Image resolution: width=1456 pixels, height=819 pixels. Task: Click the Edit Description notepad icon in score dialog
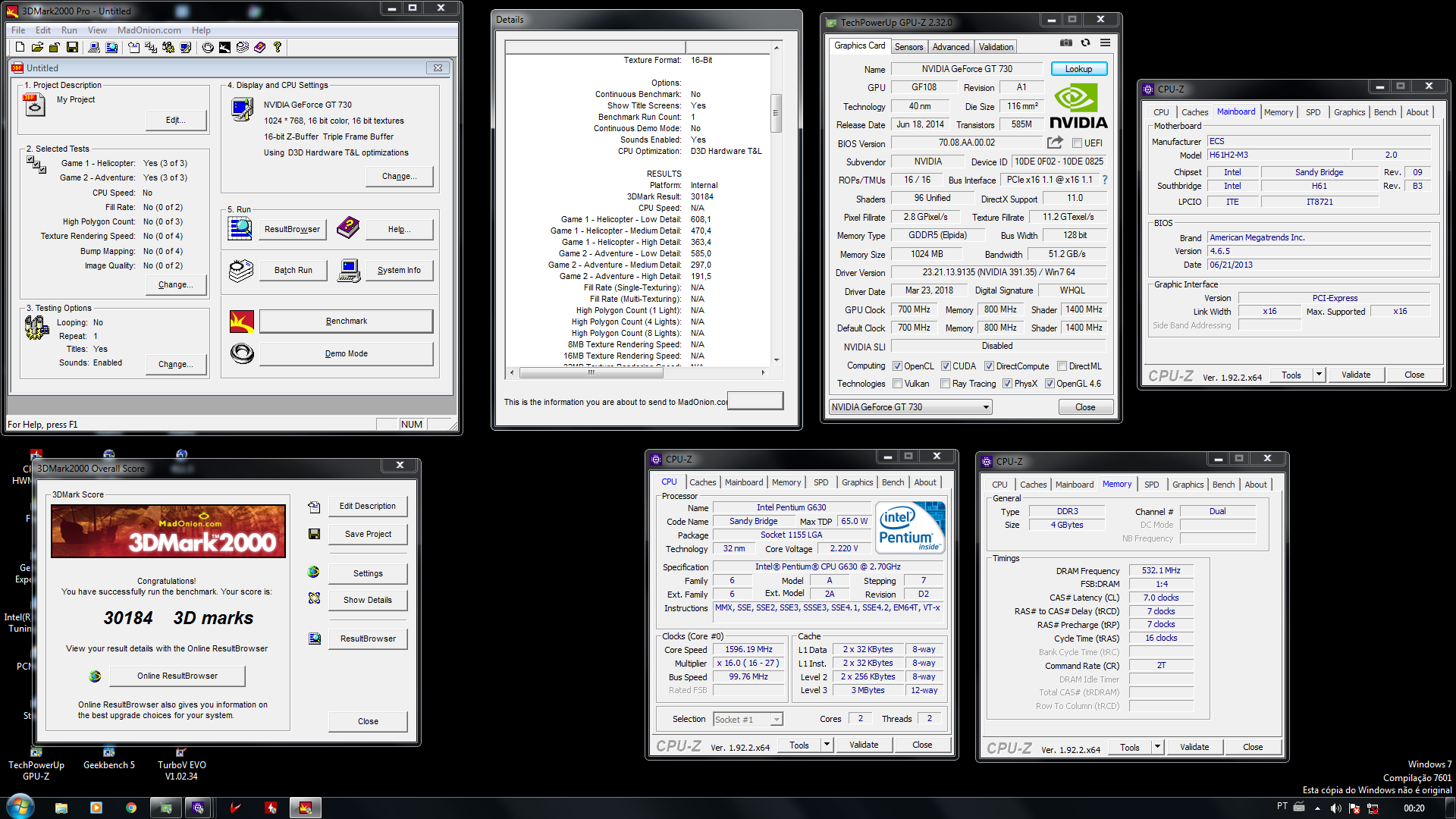point(314,507)
